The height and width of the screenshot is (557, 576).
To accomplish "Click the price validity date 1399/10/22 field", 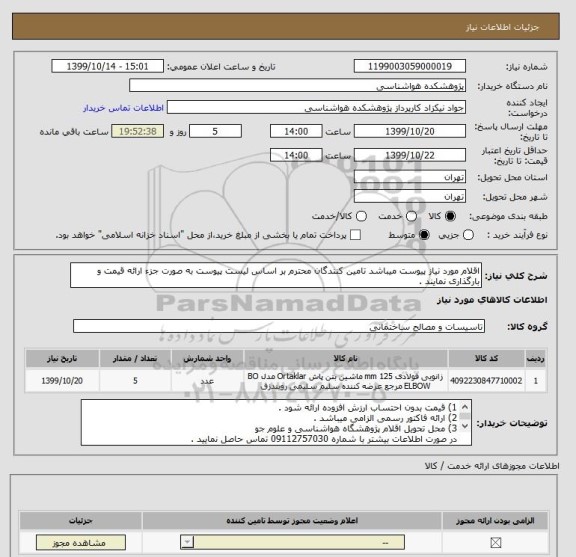I will [410, 155].
